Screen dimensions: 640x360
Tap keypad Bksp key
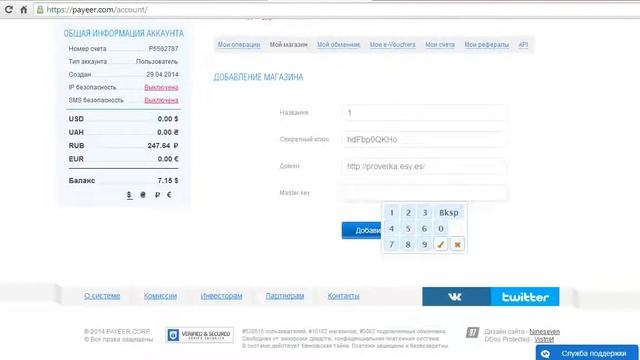tap(449, 213)
